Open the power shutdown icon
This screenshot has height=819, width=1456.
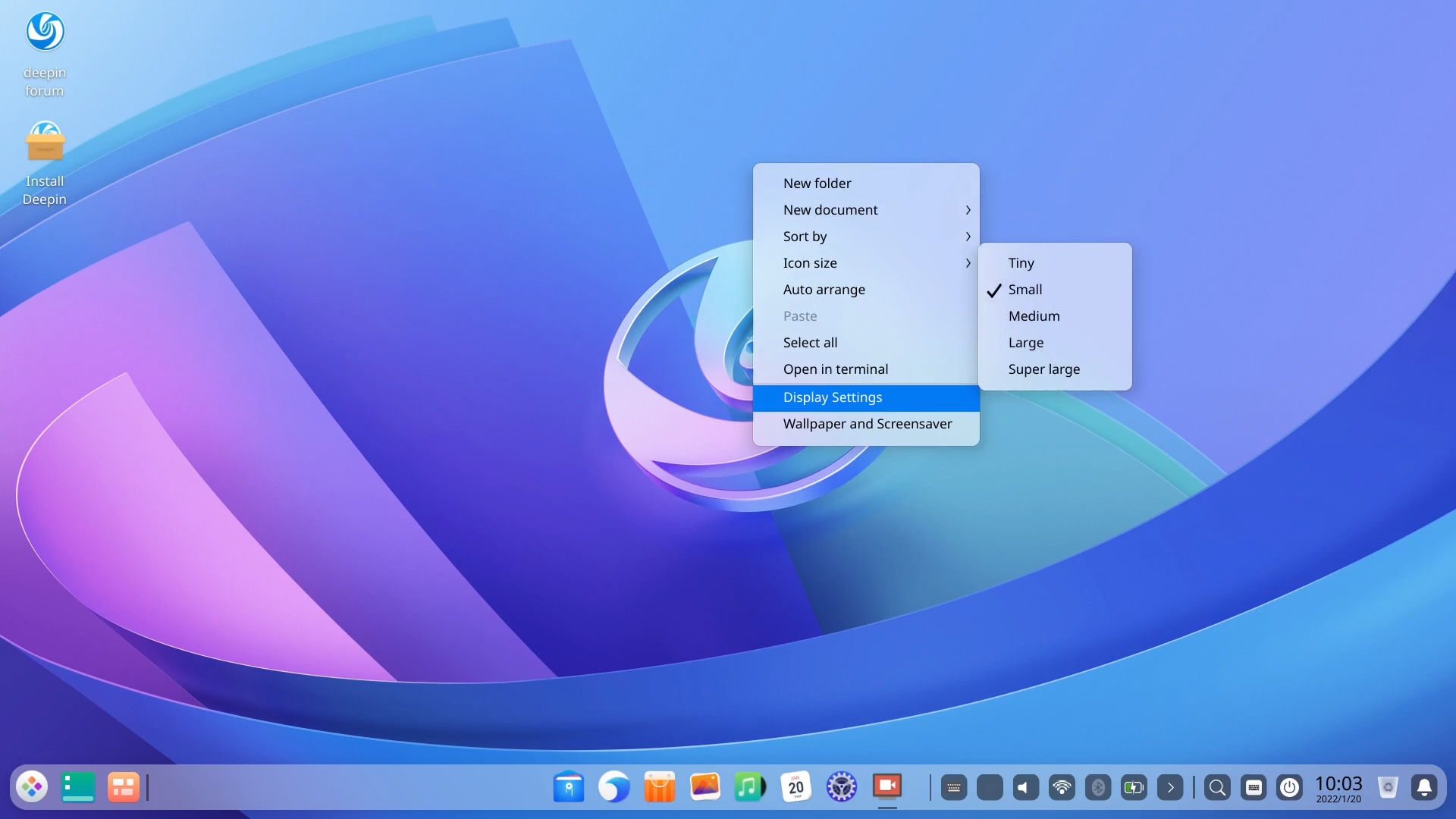click(1289, 788)
